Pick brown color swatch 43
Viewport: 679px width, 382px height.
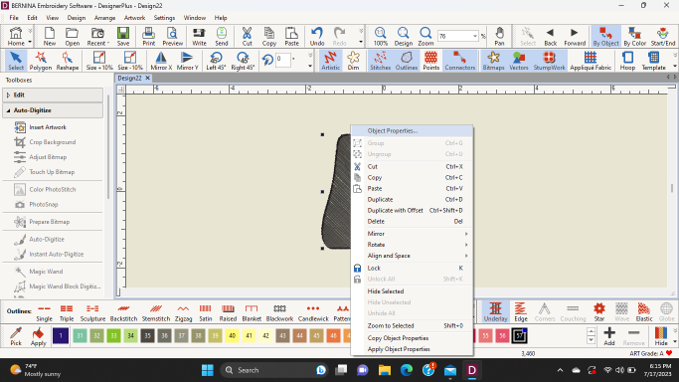(x=283, y=336)
